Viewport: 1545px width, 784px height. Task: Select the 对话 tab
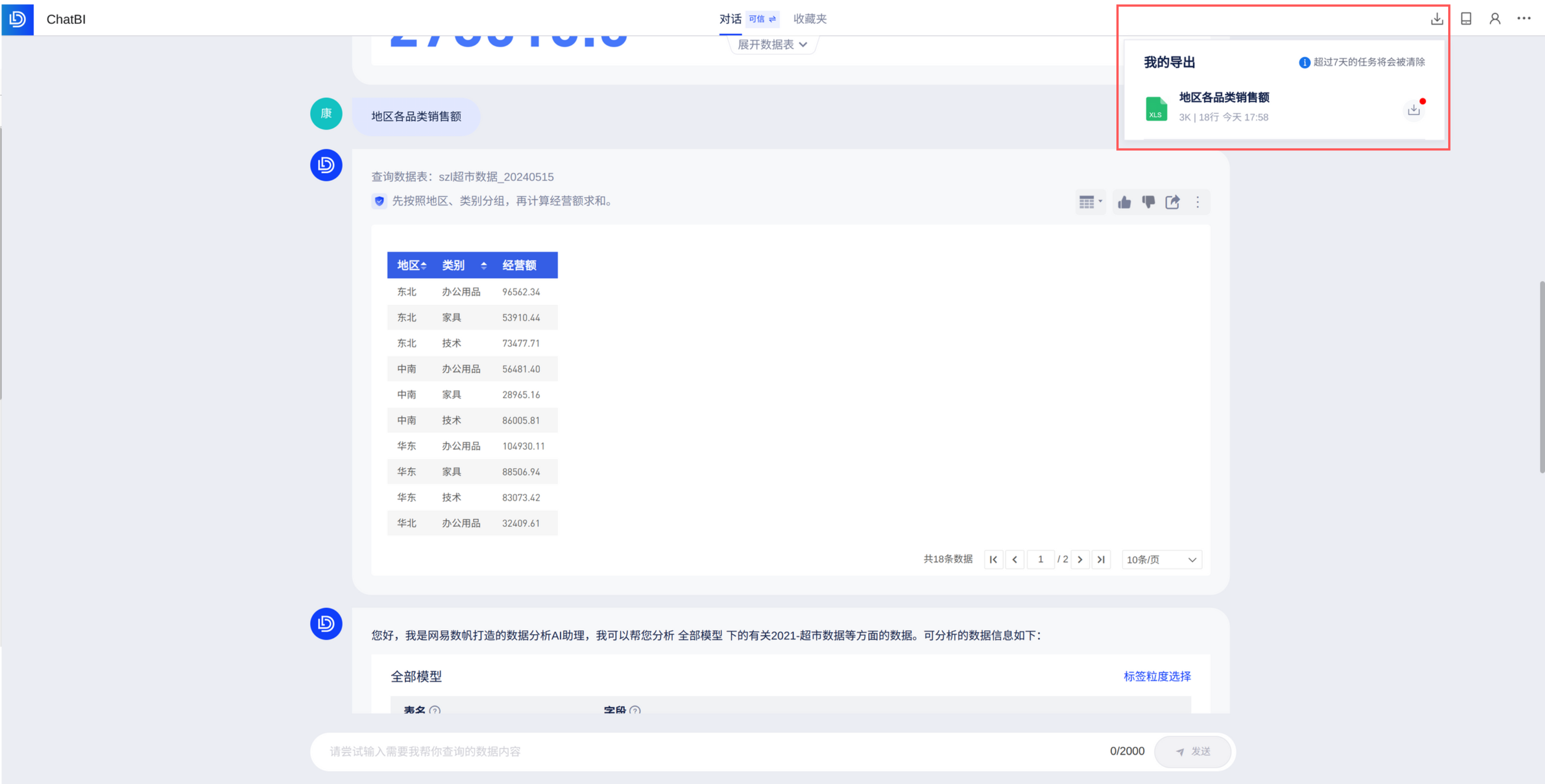pyautogui.click(x=730, y=19)
